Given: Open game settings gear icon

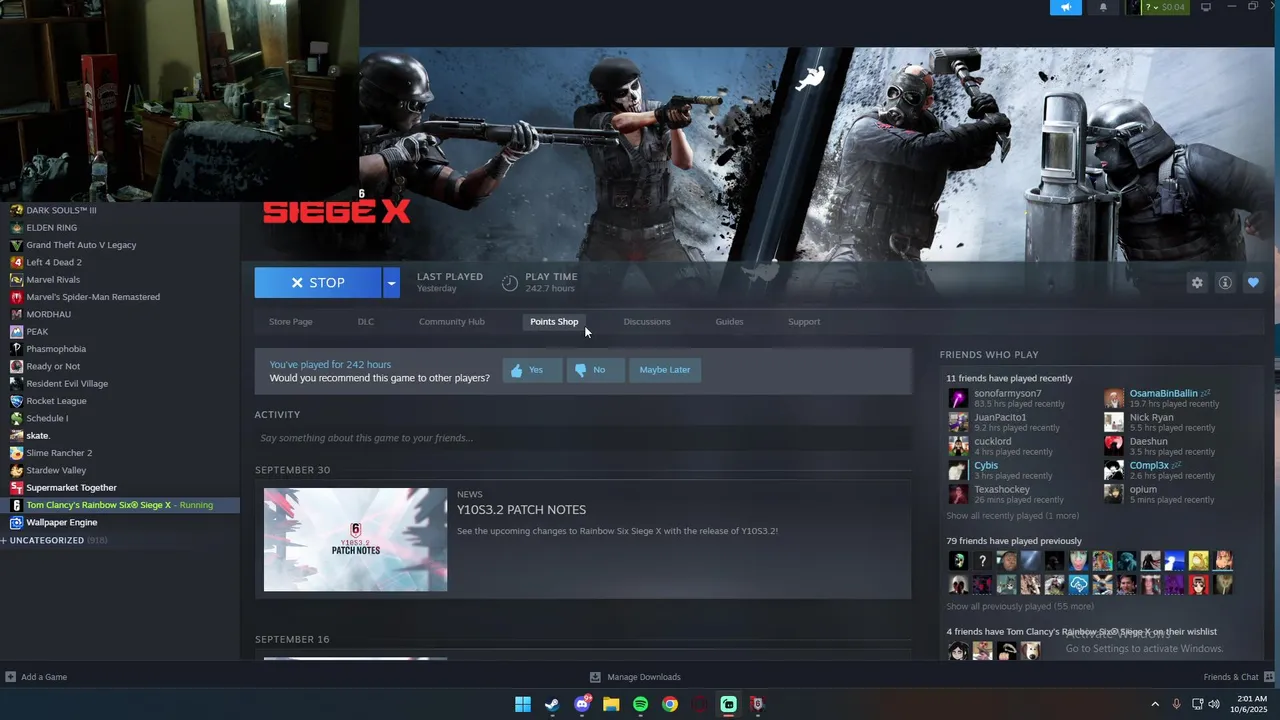Looking at the screenshot, I should tap(1197, 283).
